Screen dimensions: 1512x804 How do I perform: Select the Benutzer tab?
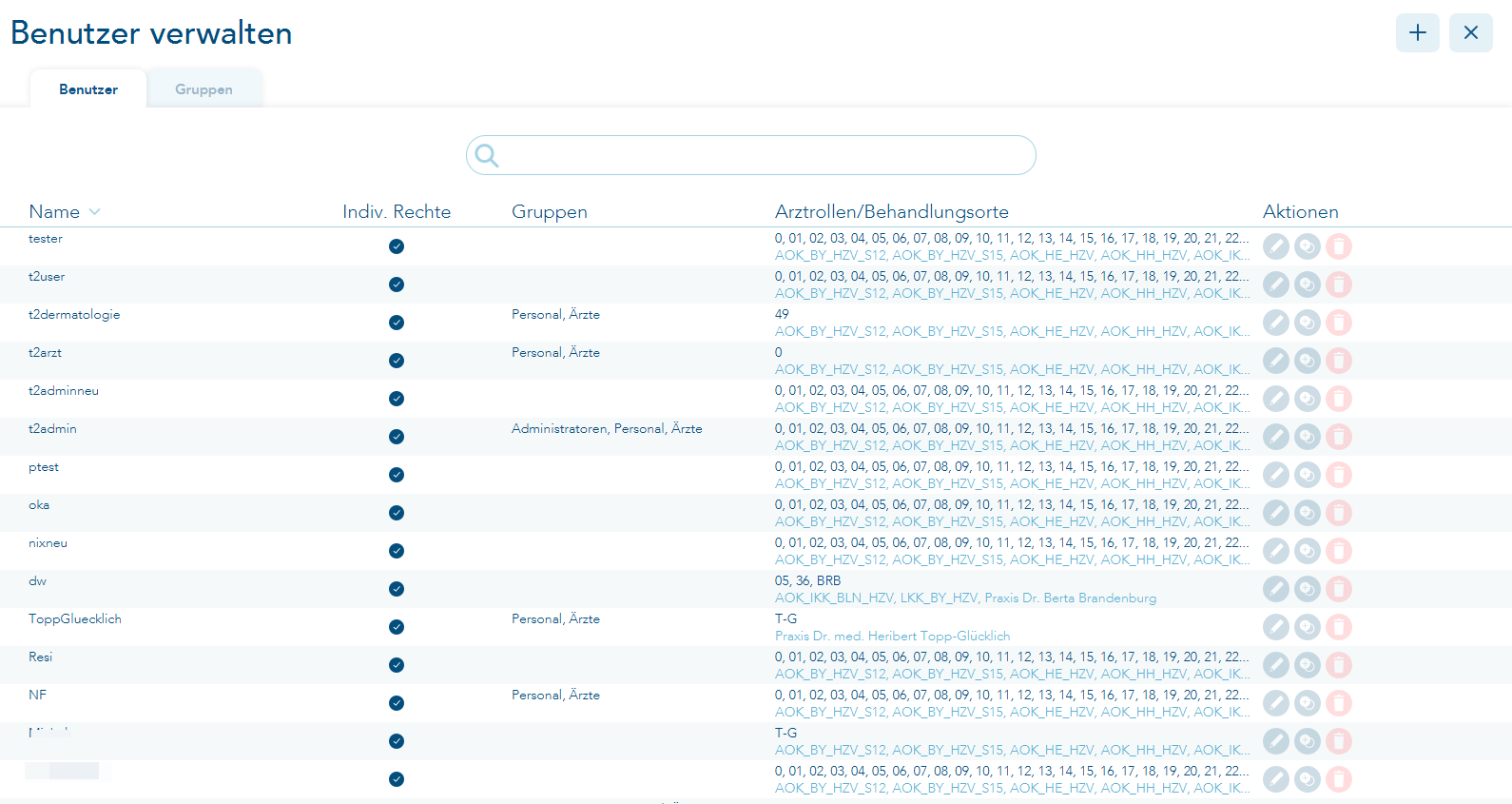[x=88, y=89]
